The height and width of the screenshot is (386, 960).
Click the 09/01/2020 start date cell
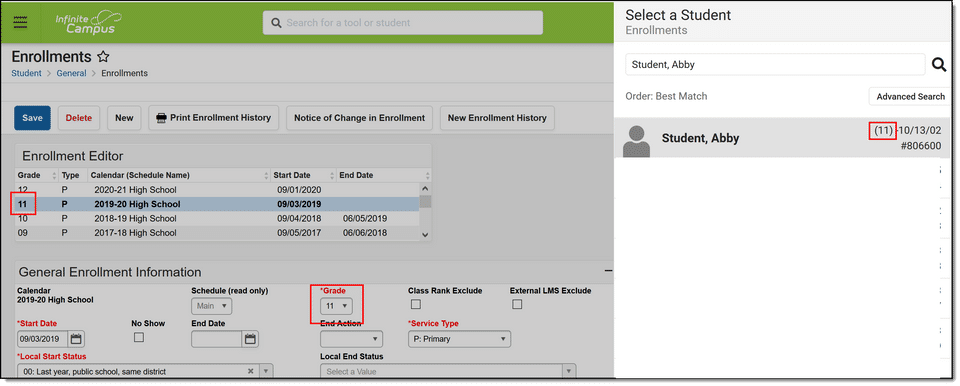click(299, 190)
